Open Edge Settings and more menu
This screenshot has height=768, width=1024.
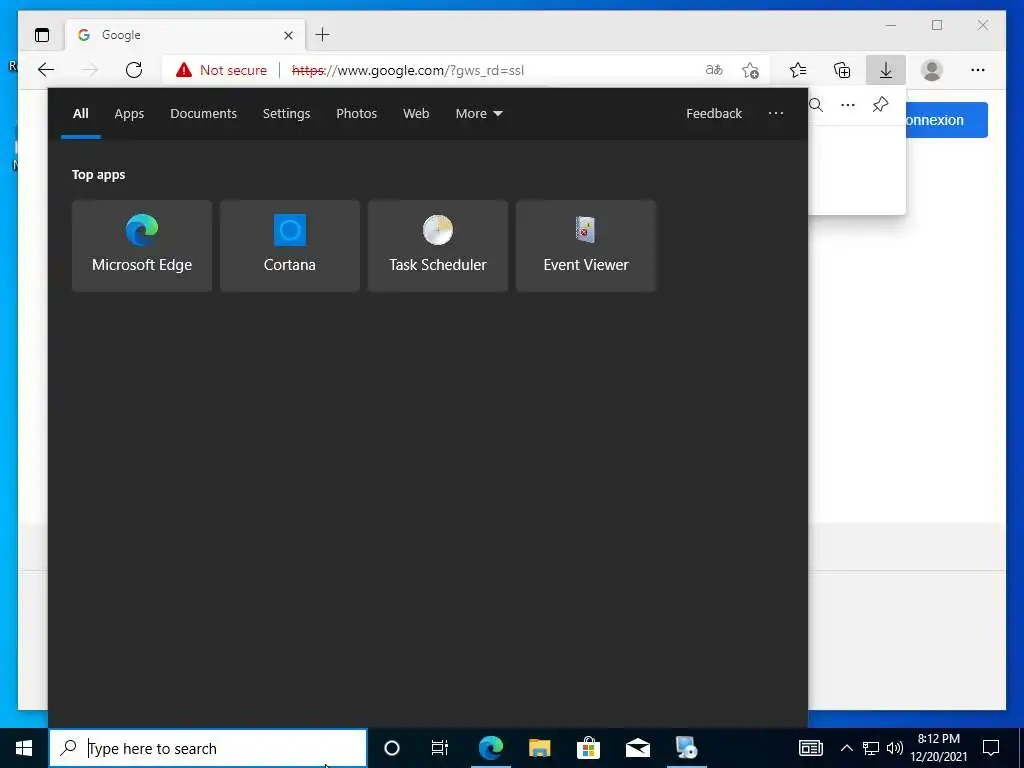(977, 70)
